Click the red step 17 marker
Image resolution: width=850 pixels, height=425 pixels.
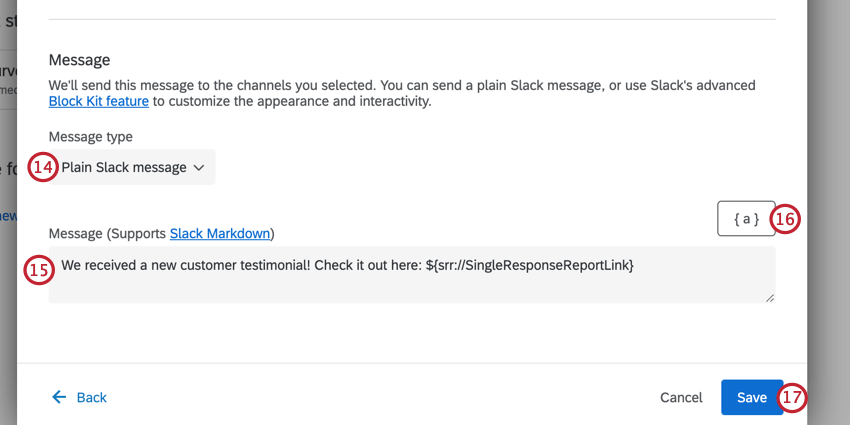(x=792, y=397)
